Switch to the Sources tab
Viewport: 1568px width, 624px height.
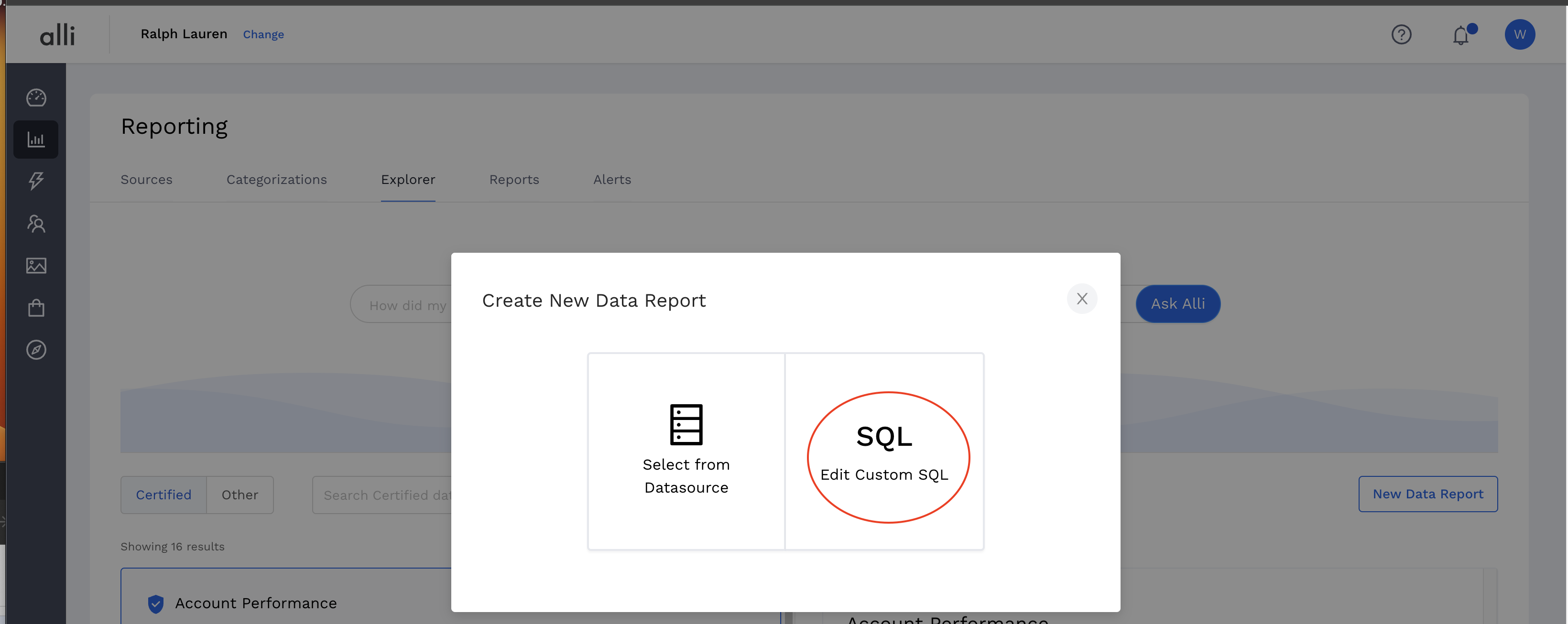click(x=146, y=180)
